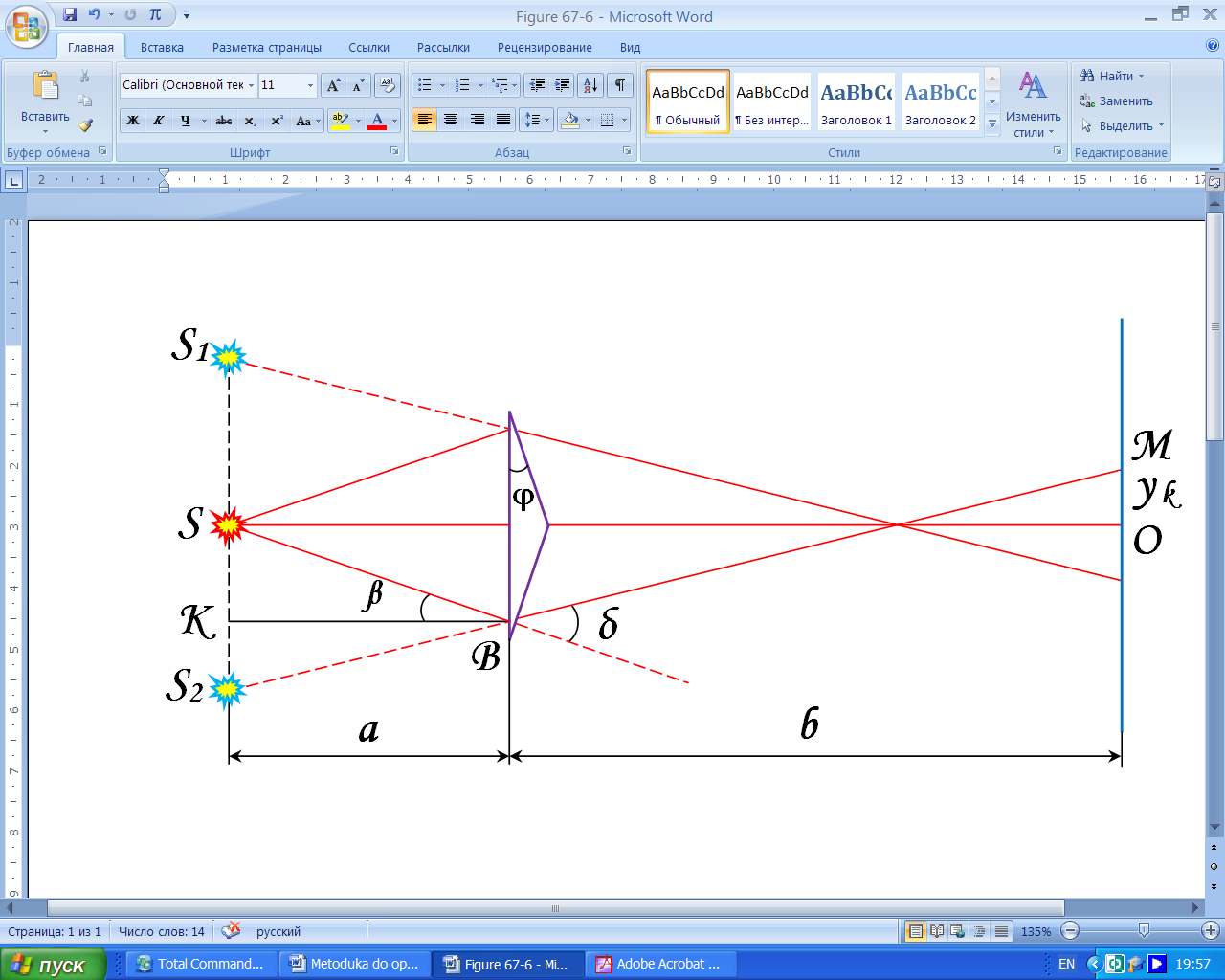
Task: Switch to Web Layout view
Action: pos(958,931)
